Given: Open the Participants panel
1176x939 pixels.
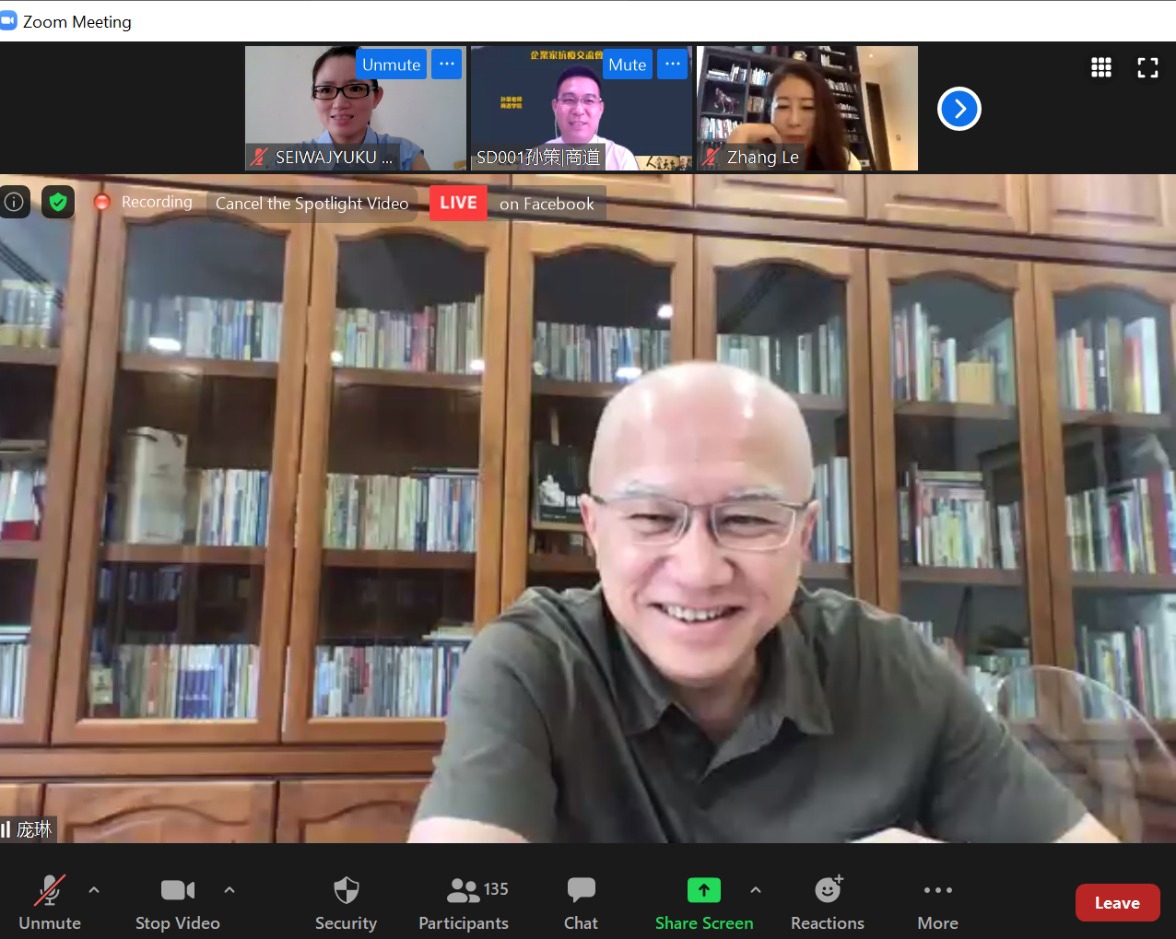Looking at the screenshot, I should pyautogui.click(x=464, y=902).
